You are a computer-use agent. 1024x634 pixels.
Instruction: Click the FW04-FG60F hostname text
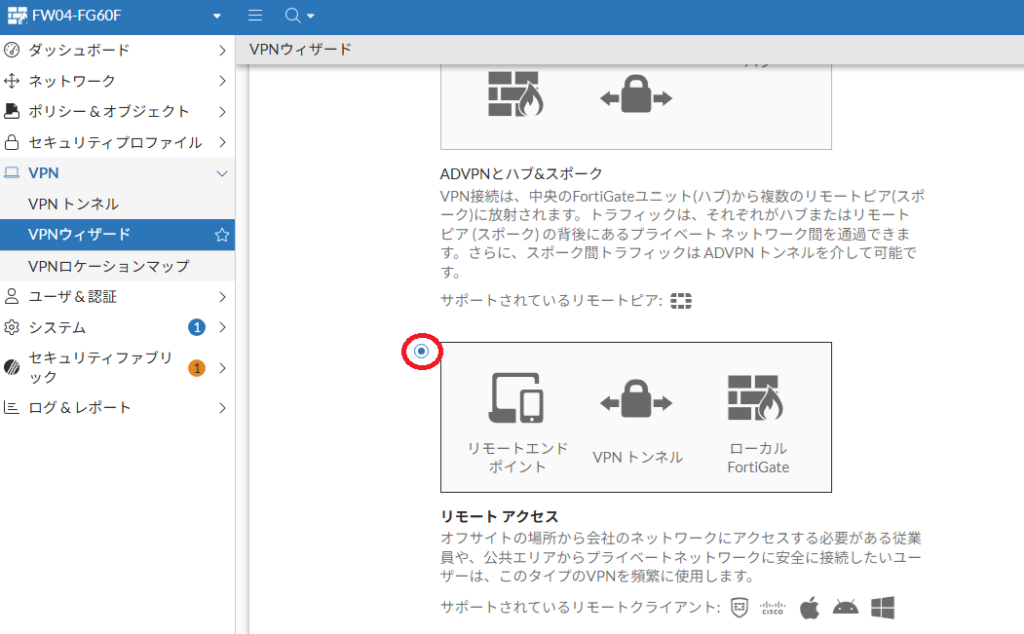point(76,16)
